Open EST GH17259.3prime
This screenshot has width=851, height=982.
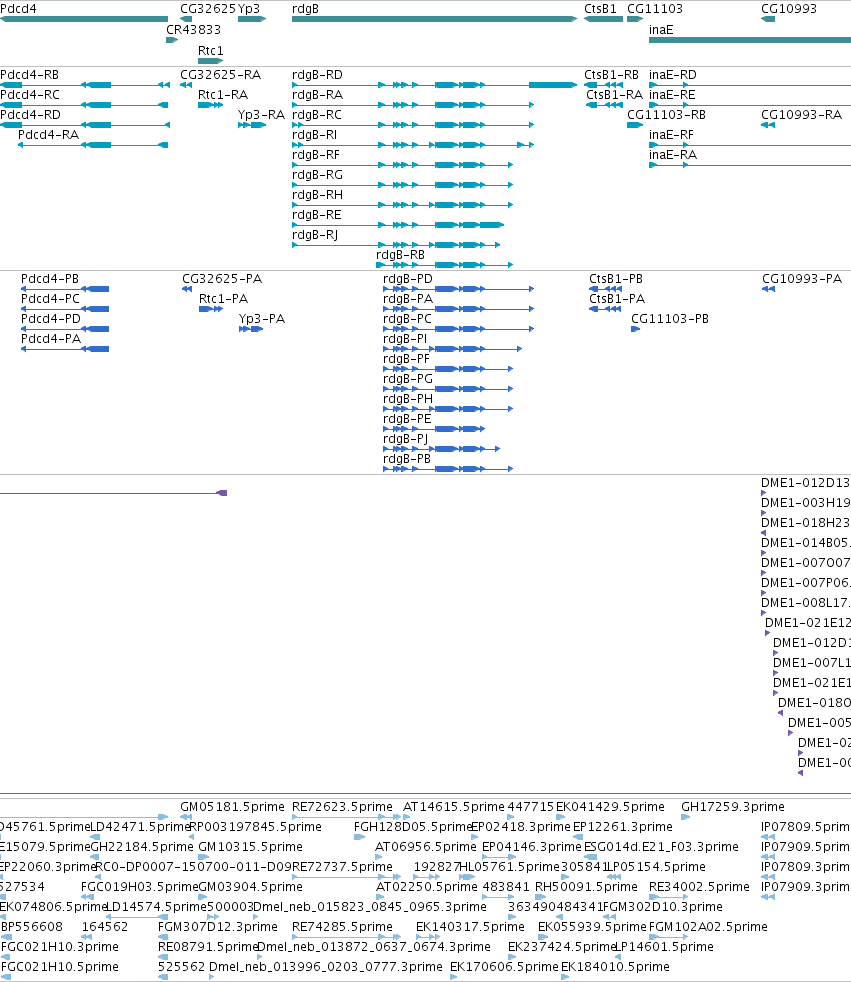(x=733, y=807)
